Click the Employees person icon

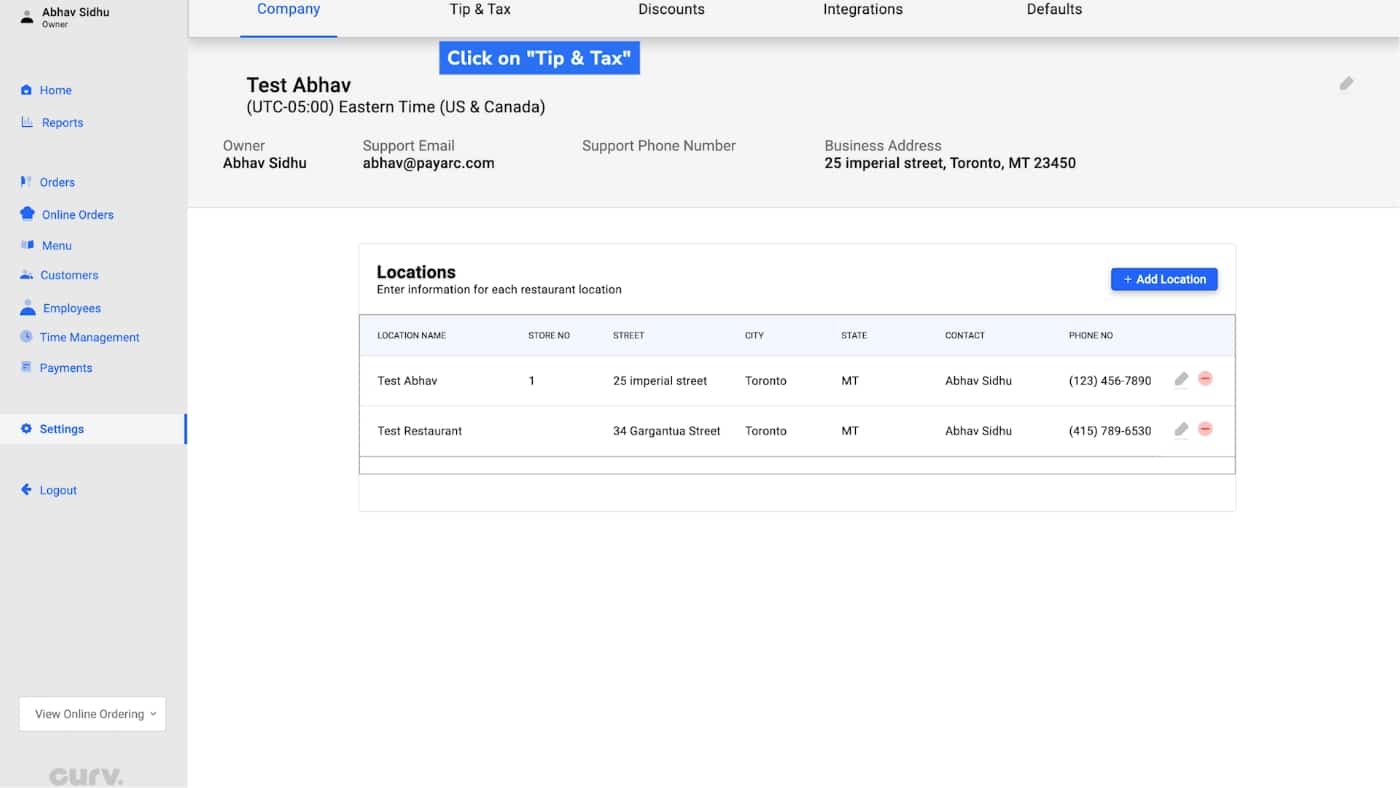(28, 308)
